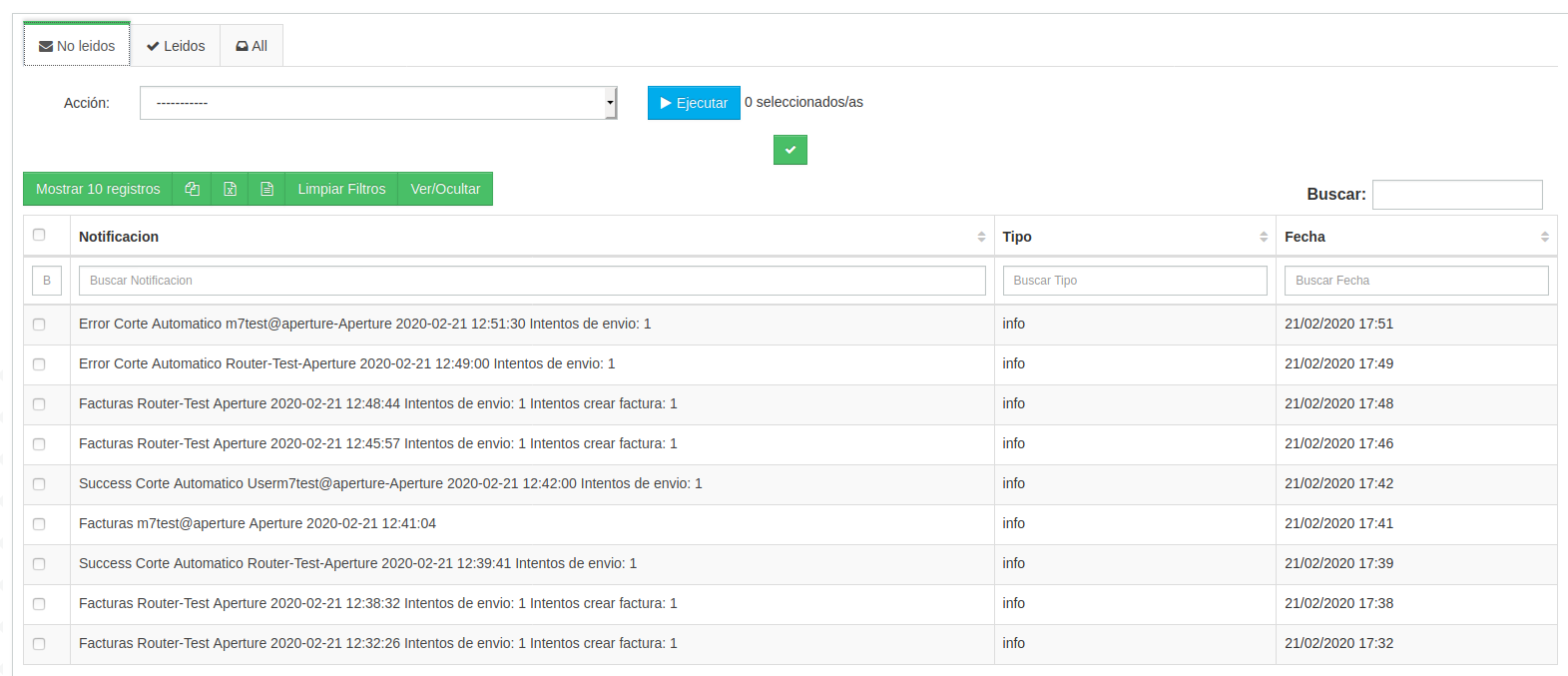This screenshot has width=1568, height=676.
Task: Click the copy-to-clipboard export icon
Action: tap(192, 189)
